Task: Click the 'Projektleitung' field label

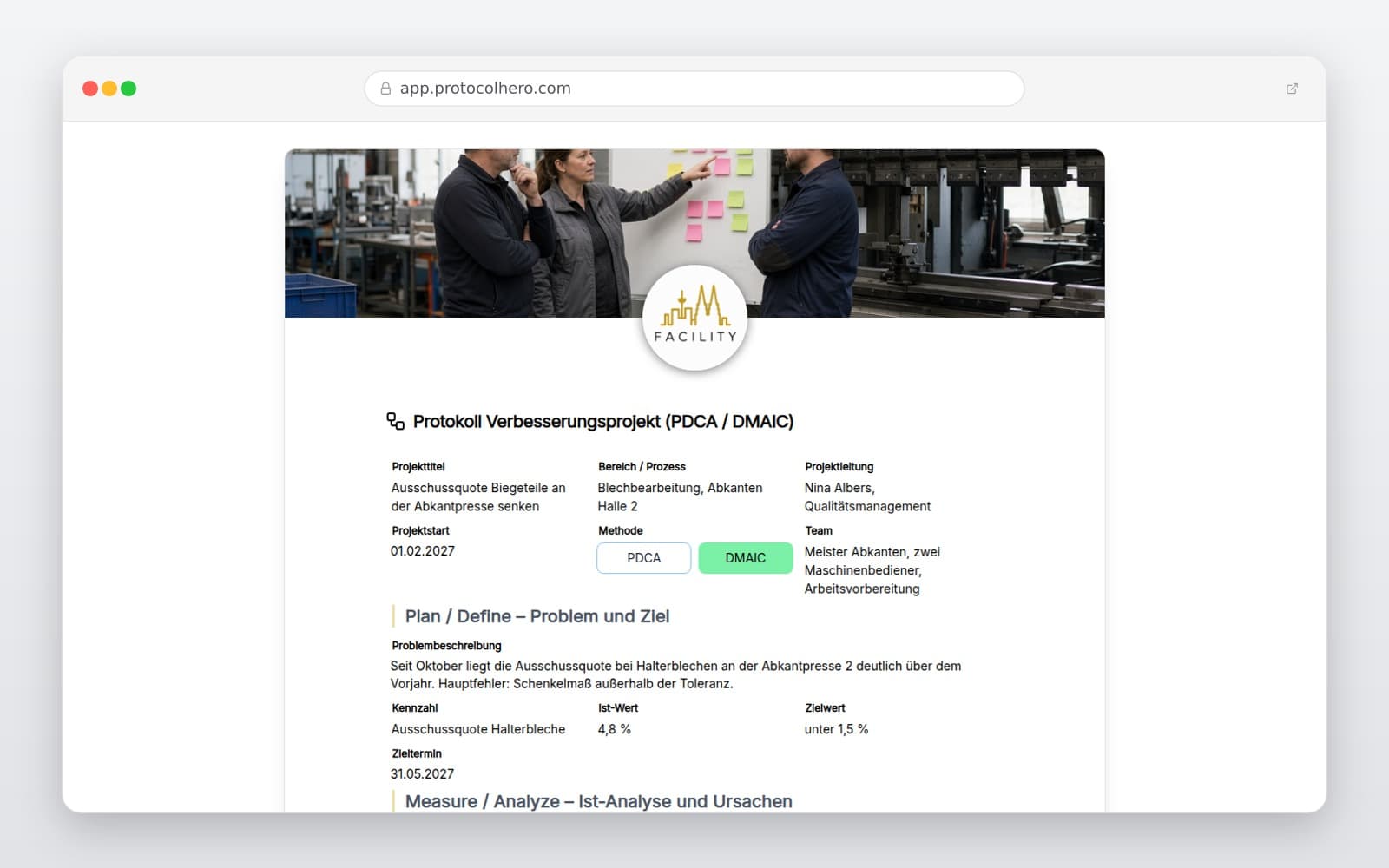Action: 839,467
